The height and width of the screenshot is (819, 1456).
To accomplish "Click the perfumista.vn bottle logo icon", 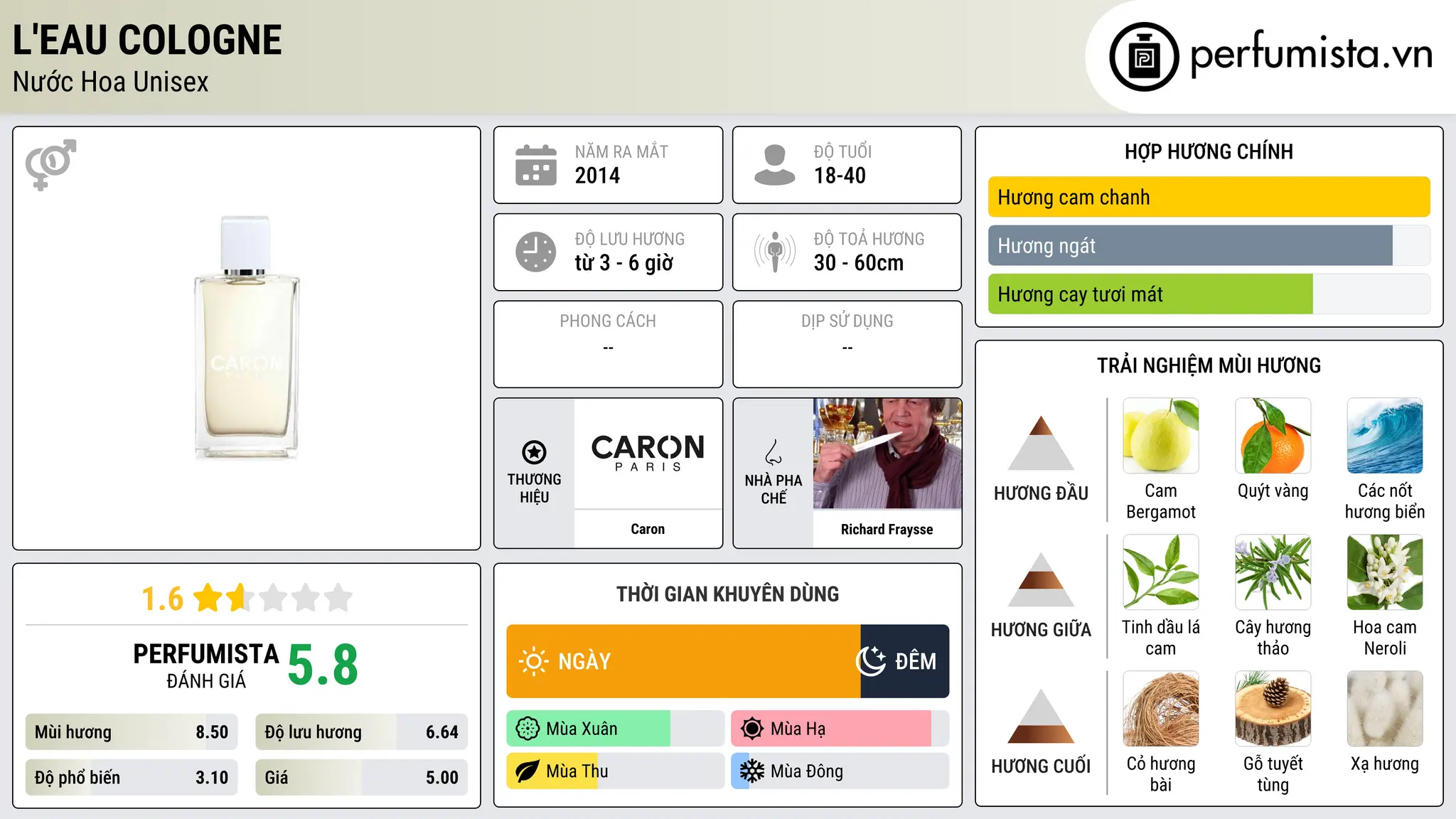I will point(1144,57).
